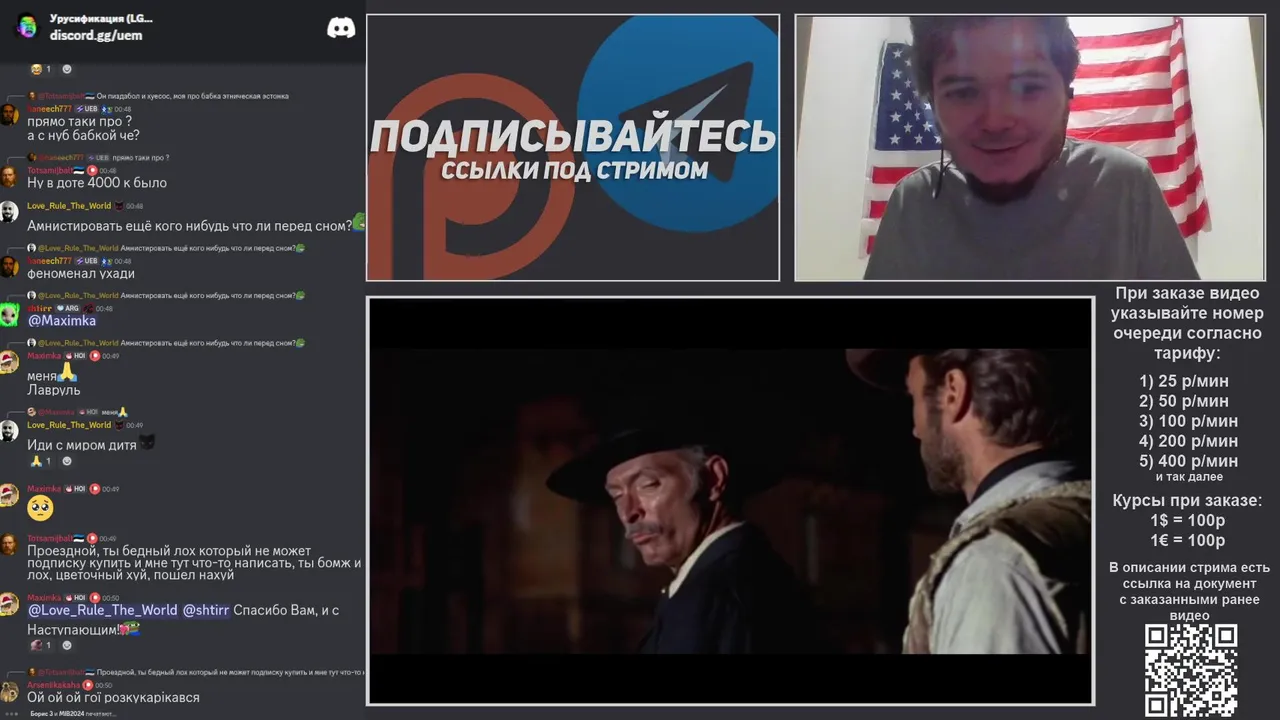
Task: Open the shtirr username above @Maximka
Action: coord(39,308)
